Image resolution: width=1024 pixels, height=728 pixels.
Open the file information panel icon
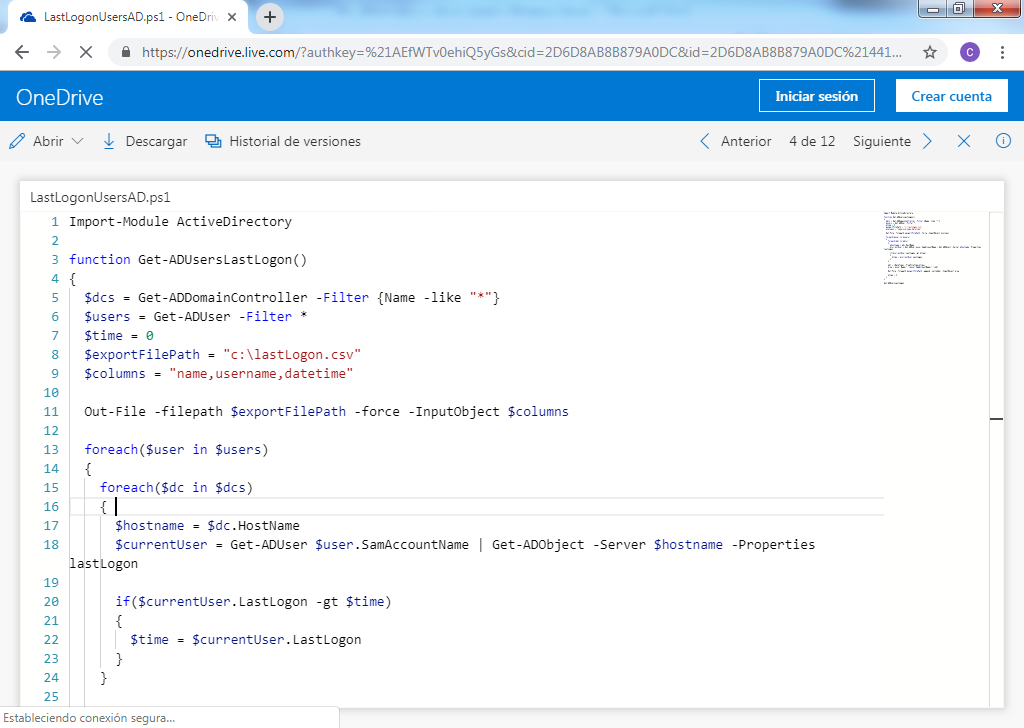click(x=1003, y=140)
